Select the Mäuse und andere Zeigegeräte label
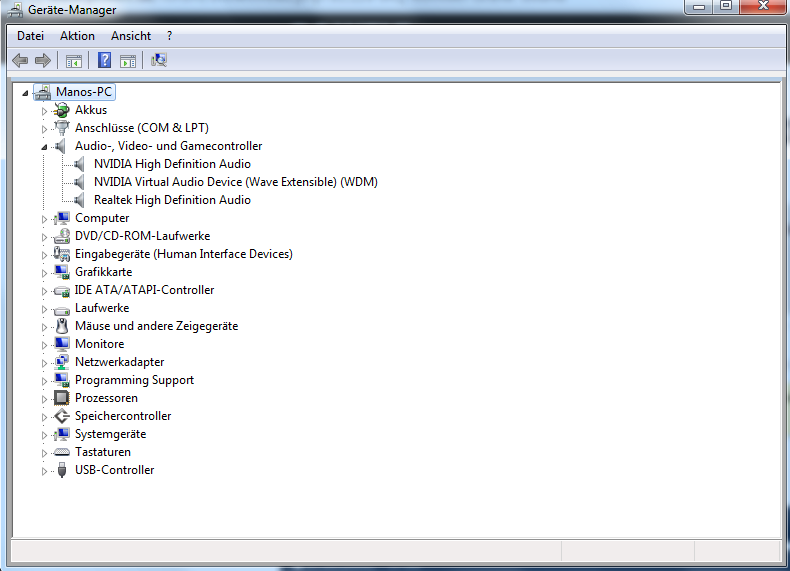Screen dimensions: 790x571 [x=156, y=326]
